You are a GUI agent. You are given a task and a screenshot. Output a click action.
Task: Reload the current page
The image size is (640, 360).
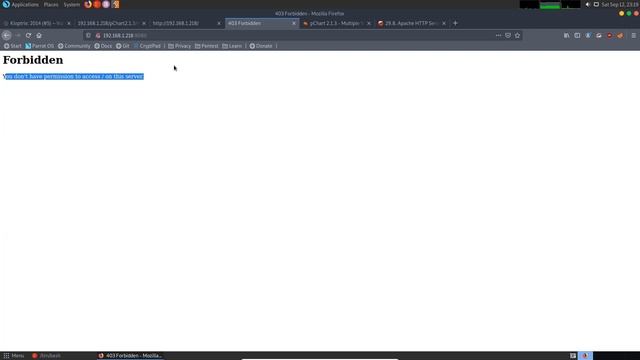28,36
